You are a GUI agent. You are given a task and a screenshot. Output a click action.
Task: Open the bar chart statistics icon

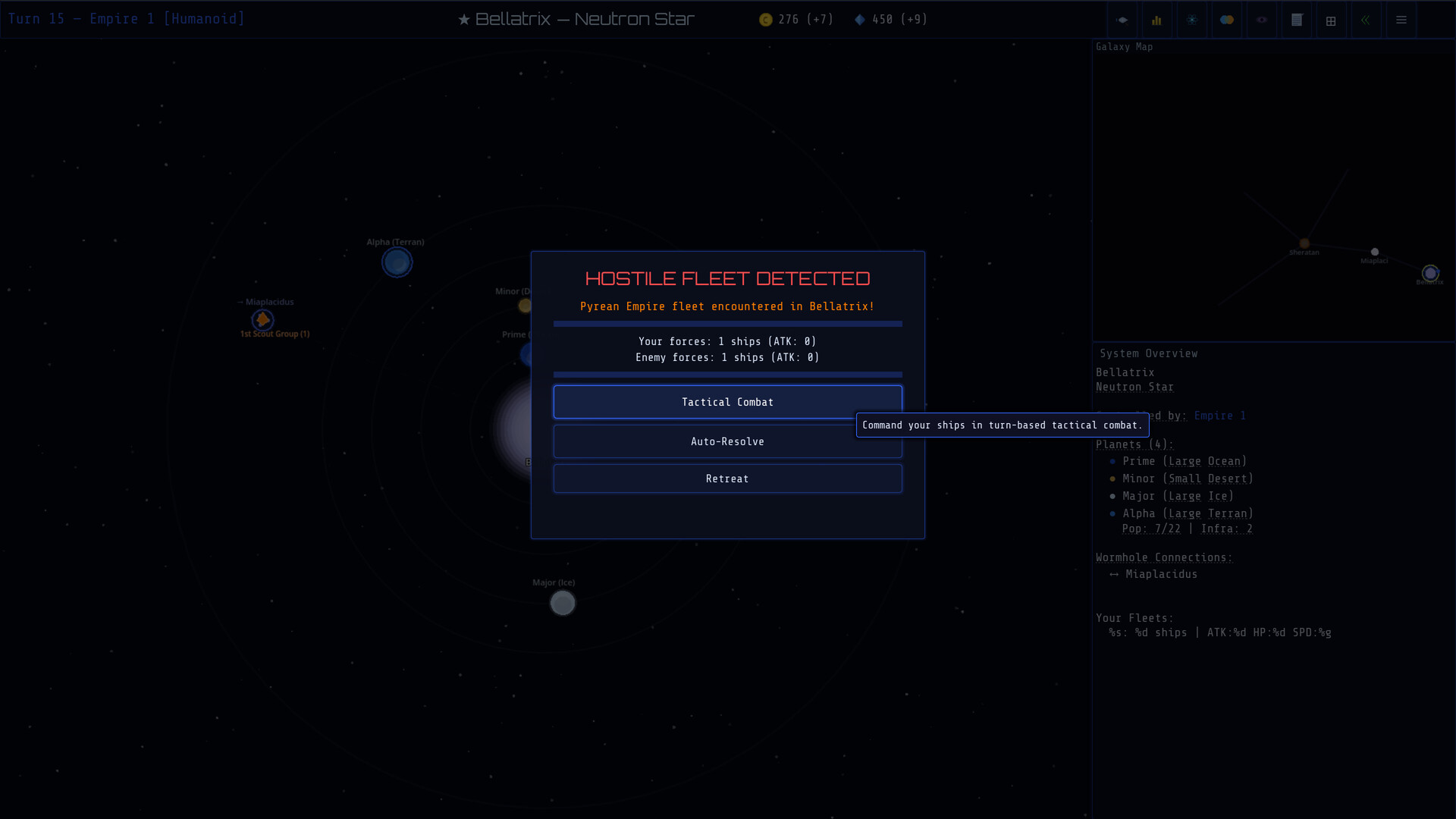(1156, 20)
